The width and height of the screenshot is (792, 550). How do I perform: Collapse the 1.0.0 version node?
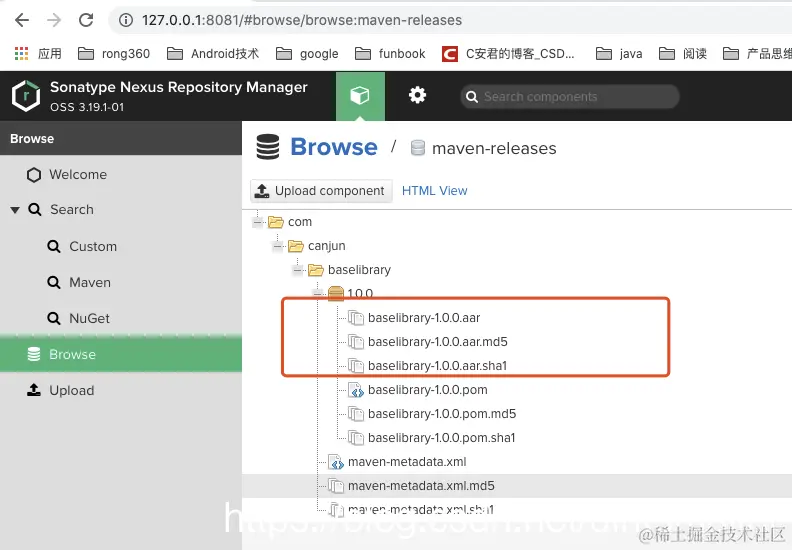click(x=318, y=293)
